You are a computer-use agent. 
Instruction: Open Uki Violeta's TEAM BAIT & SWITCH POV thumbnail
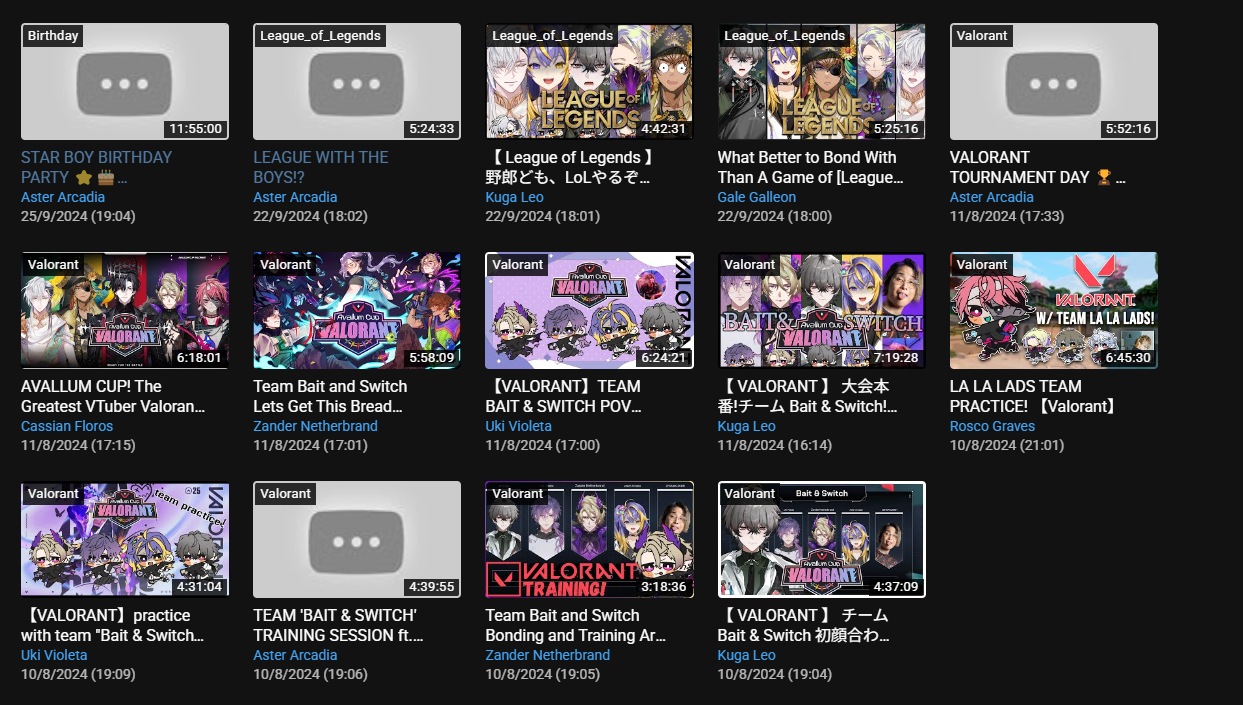pos(589,310)
